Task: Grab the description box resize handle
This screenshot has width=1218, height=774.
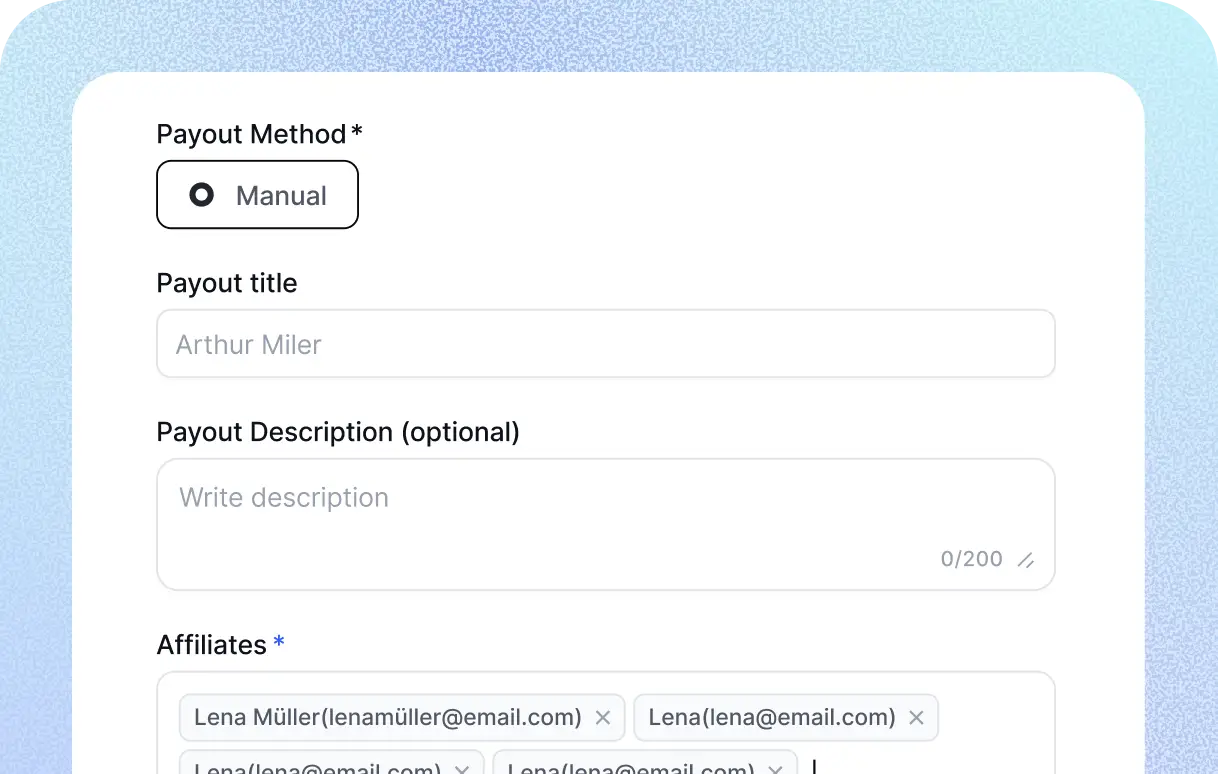Action: click(x=1025, y=561)
